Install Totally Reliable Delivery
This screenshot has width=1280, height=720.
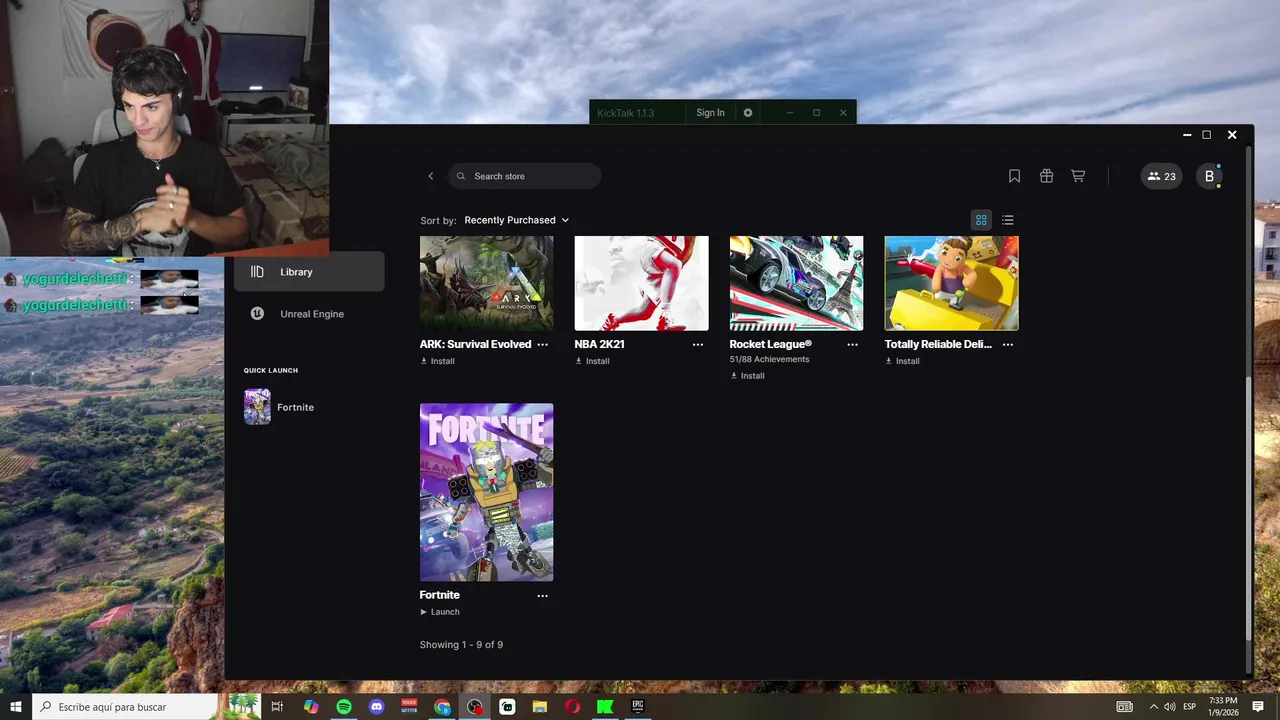[x=902, y=361]
